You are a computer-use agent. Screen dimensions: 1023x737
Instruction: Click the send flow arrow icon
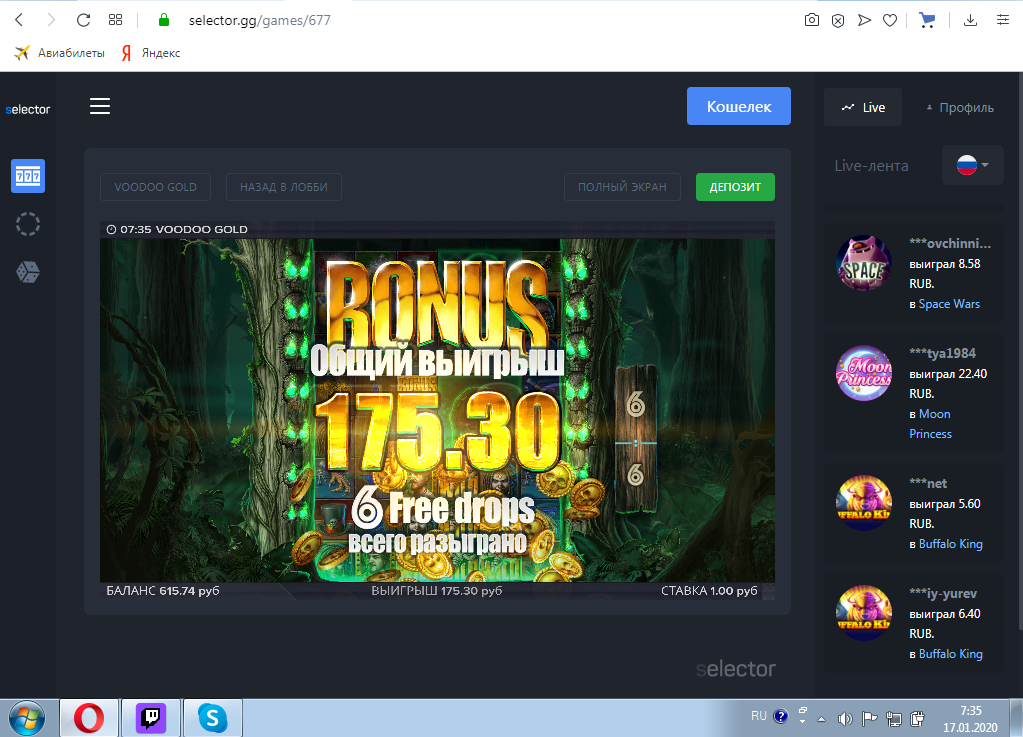tap(864, 20)
